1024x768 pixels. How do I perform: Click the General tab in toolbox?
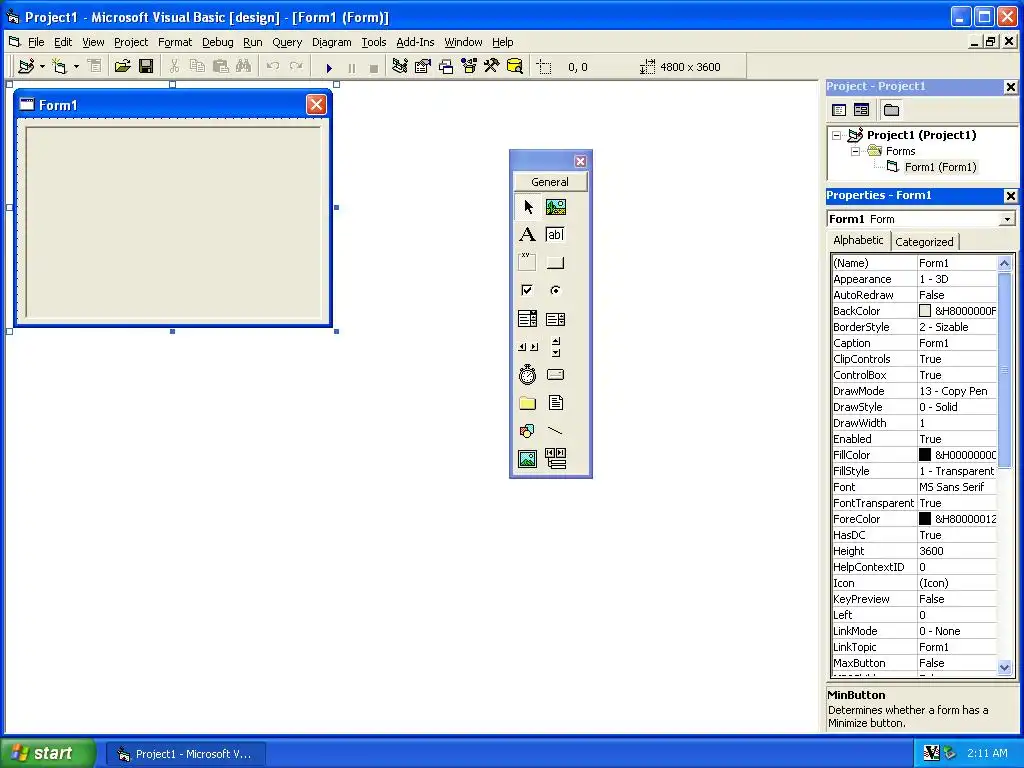[550, 182]
